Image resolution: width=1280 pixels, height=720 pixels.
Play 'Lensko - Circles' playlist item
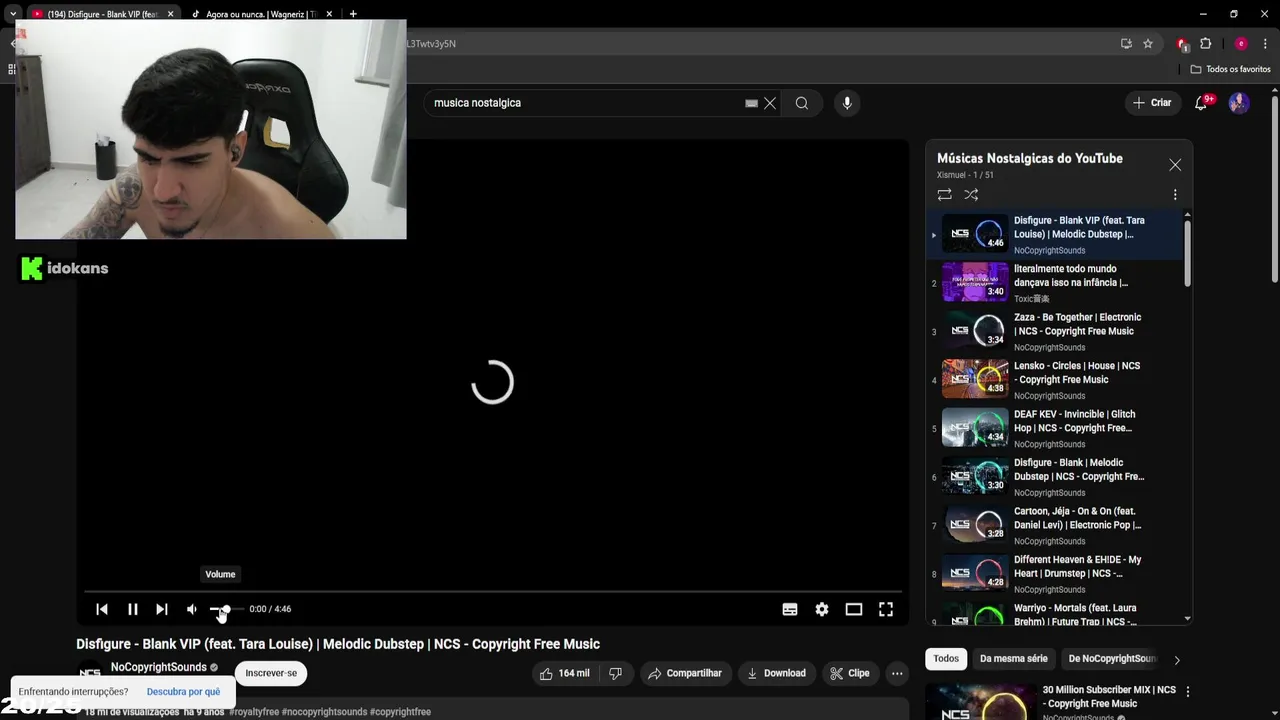tap(1055, 380)
